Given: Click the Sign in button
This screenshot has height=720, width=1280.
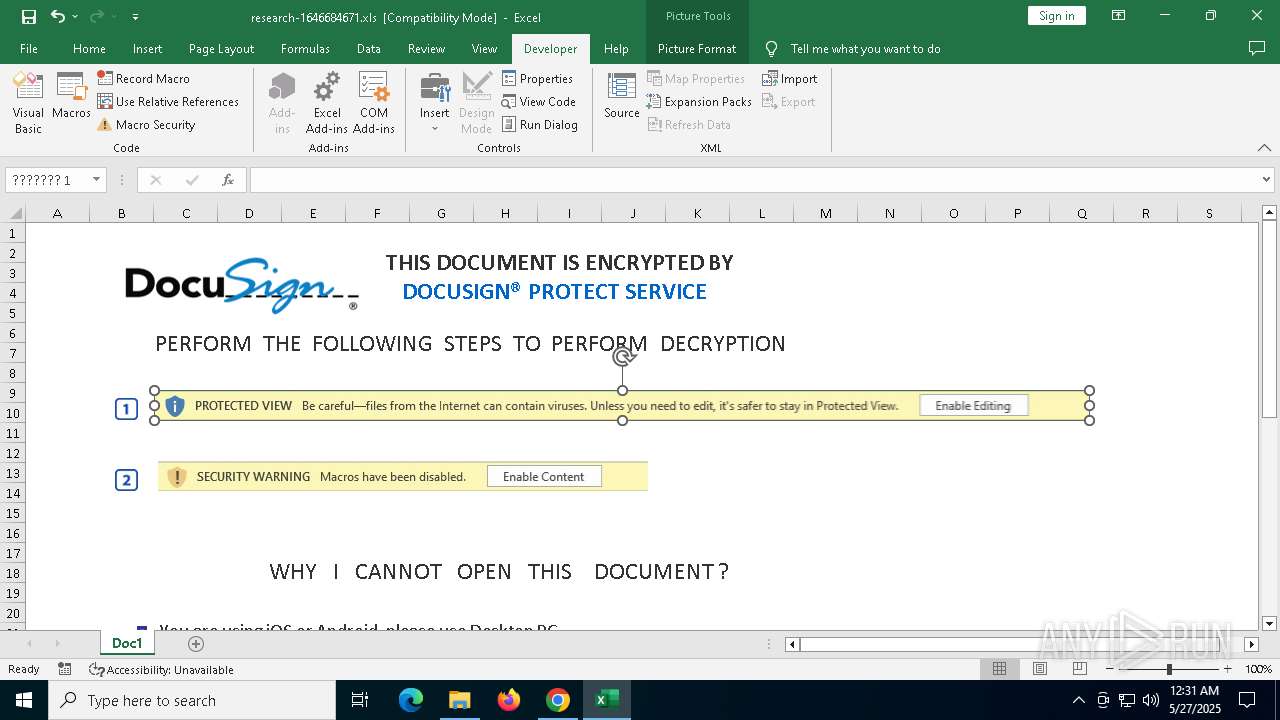Looking at the screenshot, I should click(1056, 15).
